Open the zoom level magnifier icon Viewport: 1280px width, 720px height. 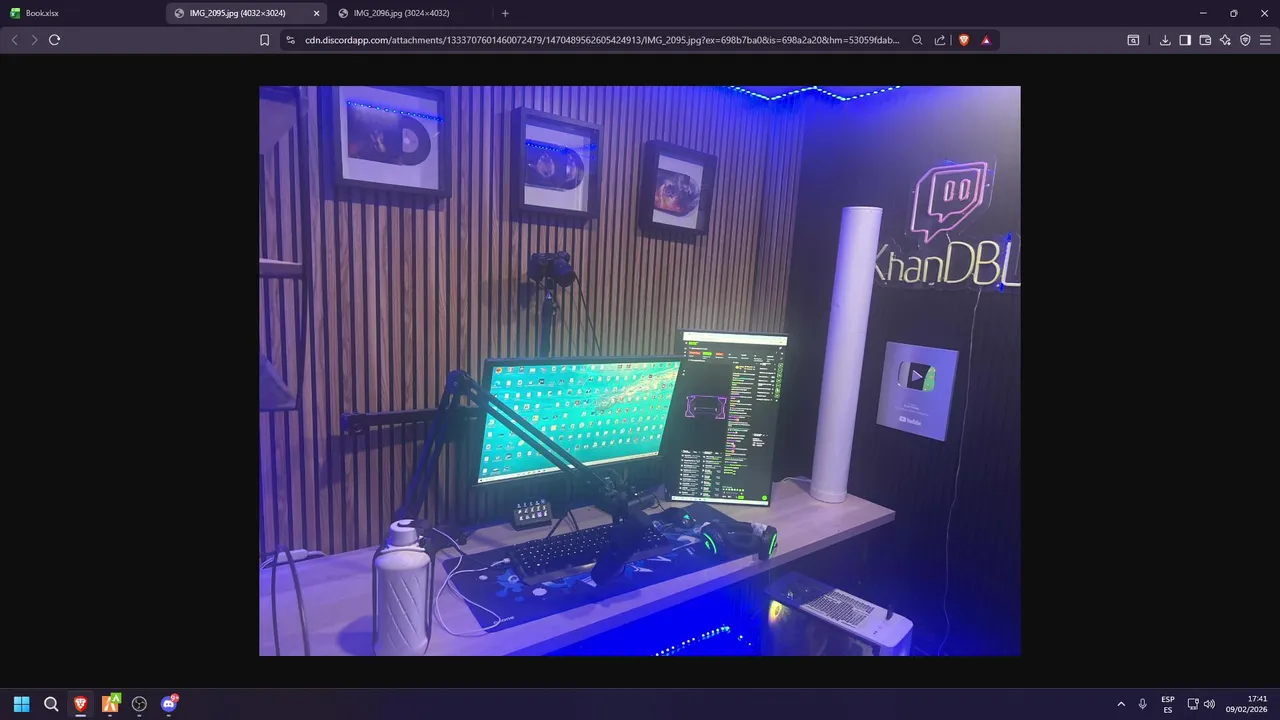(917, 40)
